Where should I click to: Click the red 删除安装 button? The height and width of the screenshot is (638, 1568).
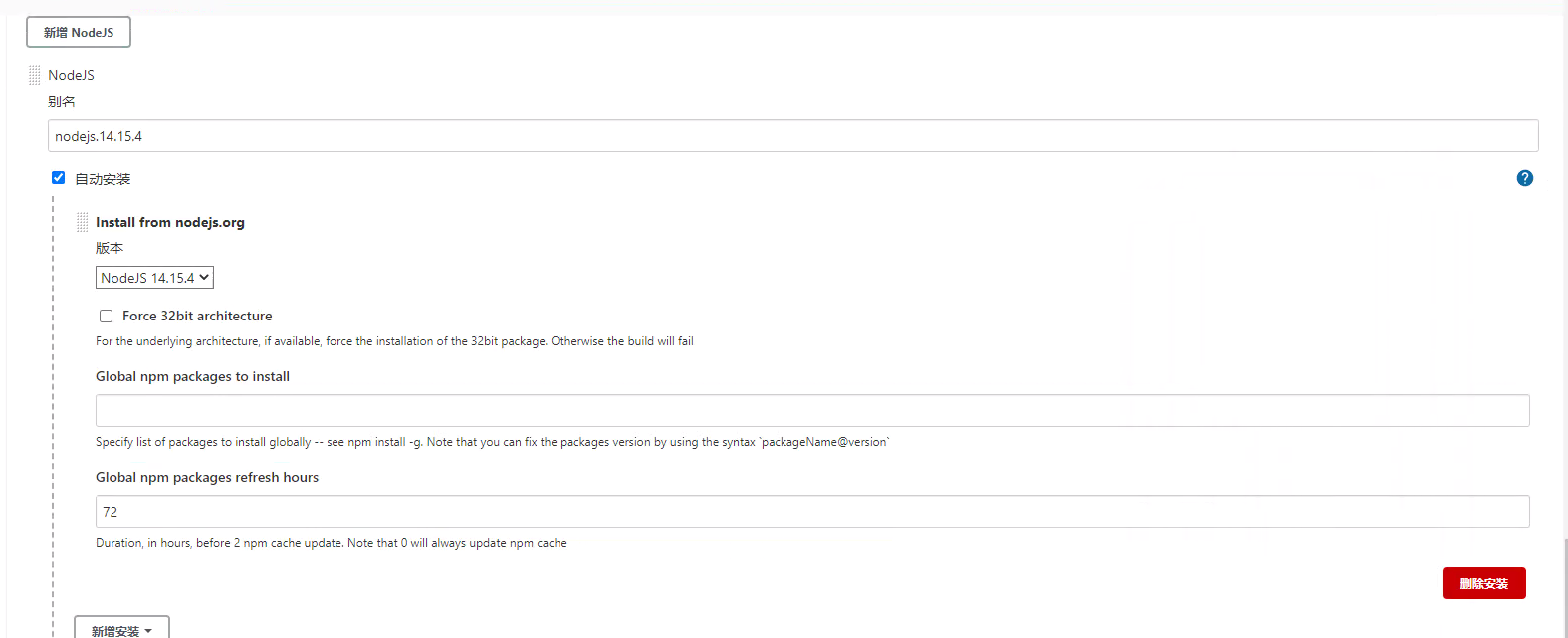1483,583
